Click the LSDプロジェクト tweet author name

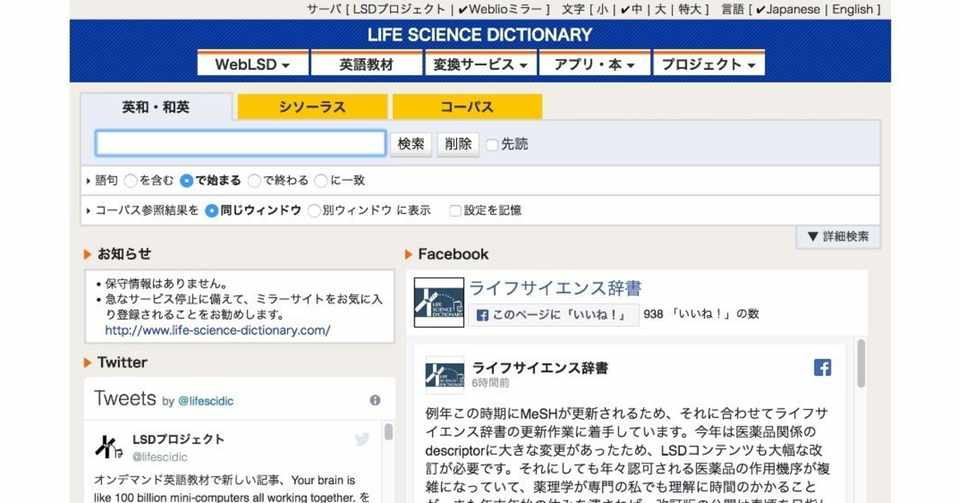point(178,439)
